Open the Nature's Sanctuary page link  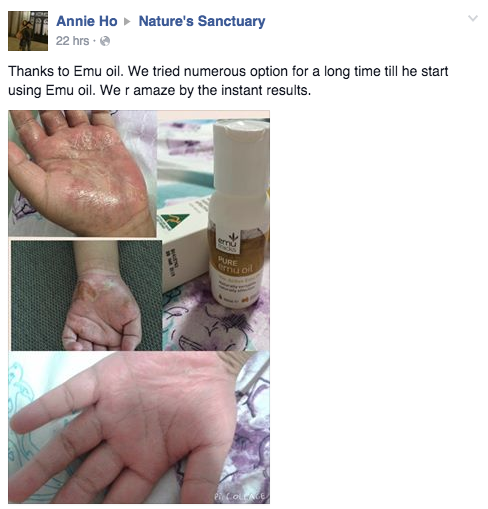coord(202,21)
